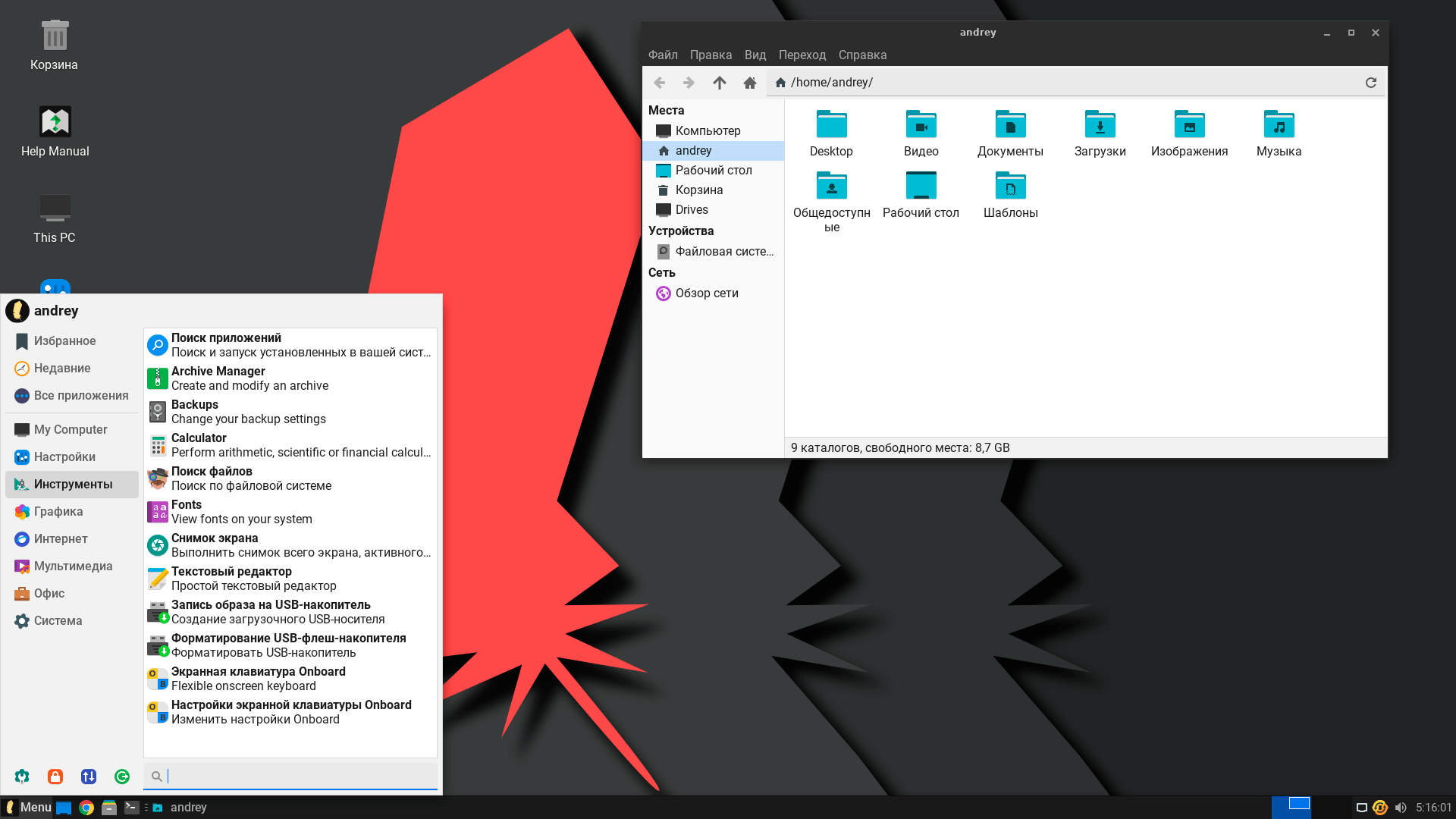
Task: Open the Вид menu
Action: (755, 55)
